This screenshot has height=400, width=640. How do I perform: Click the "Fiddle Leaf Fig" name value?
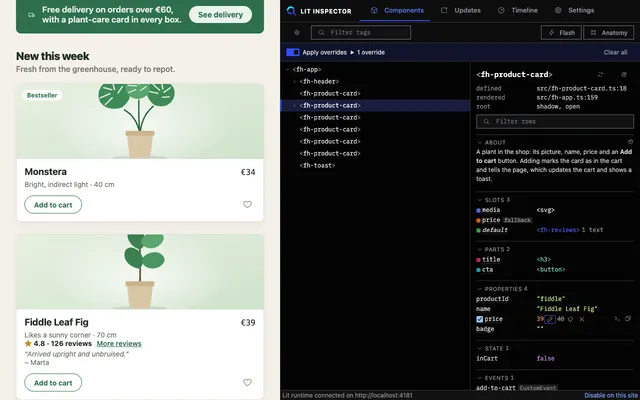[567, 309]
